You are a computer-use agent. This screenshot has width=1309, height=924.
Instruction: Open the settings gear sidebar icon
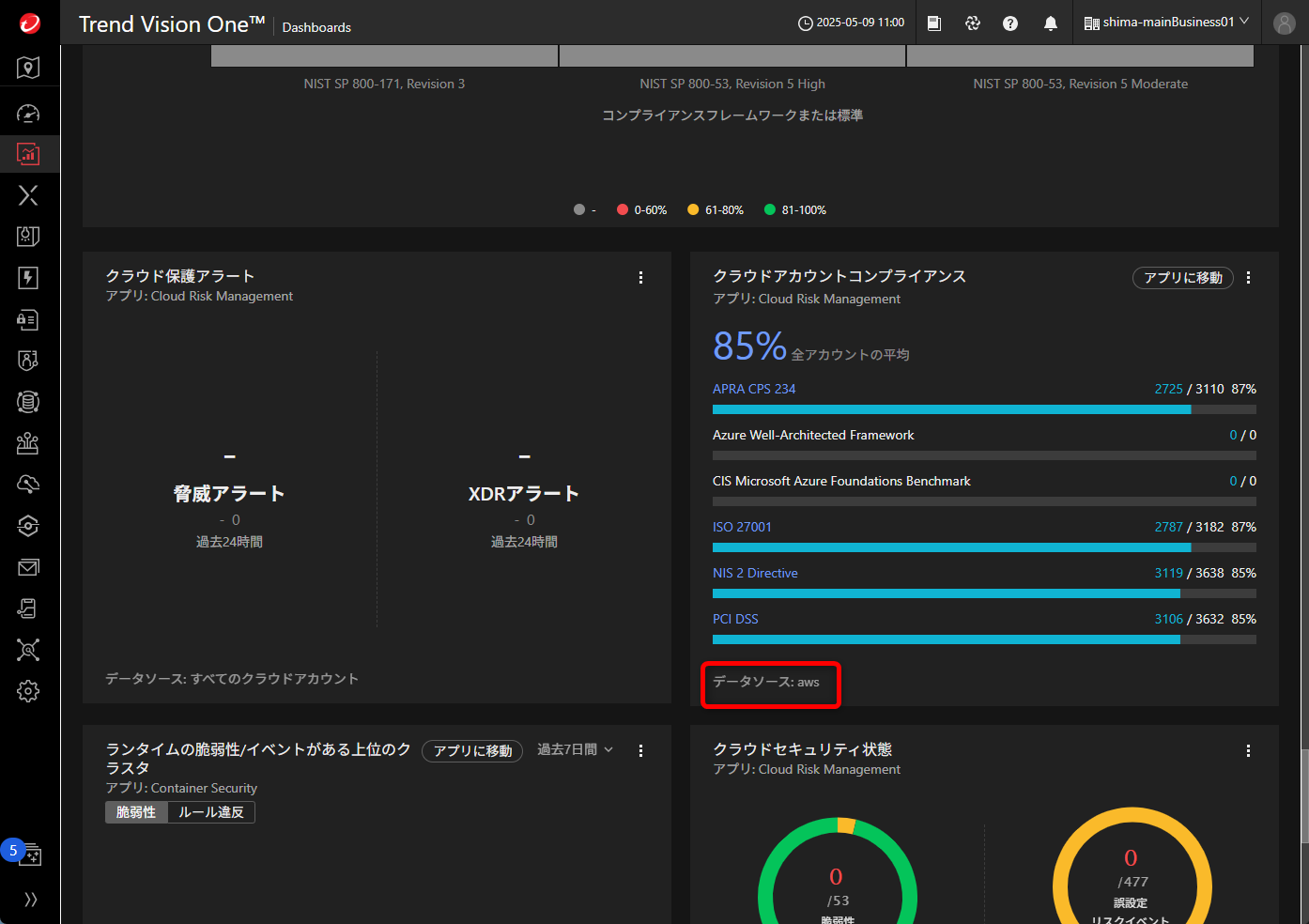28,691
